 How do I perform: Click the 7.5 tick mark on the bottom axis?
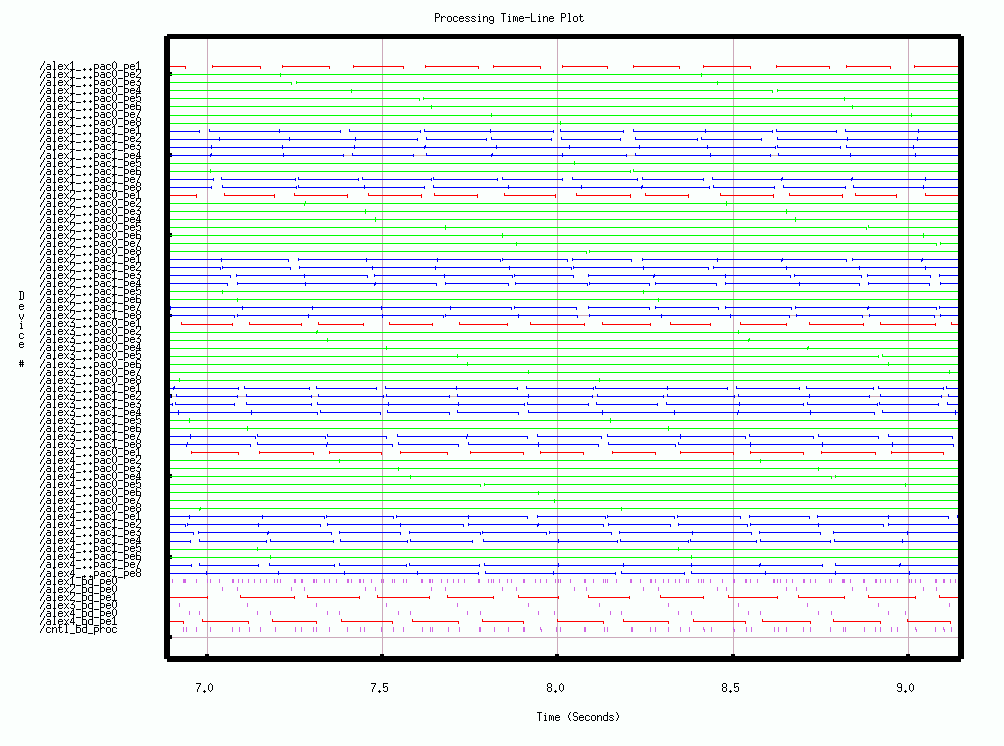point(382,656)
